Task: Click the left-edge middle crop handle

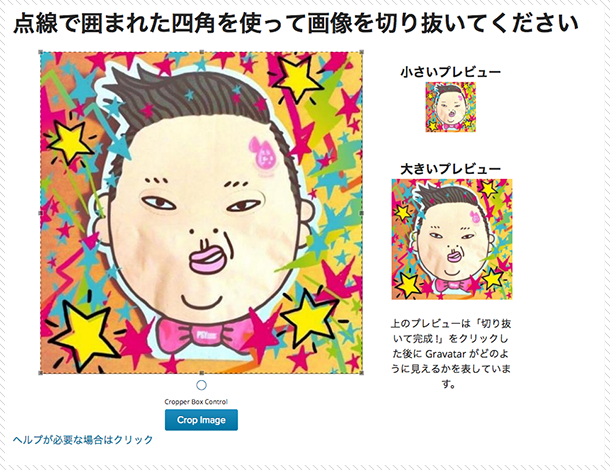Action: [x=40, y=213]
